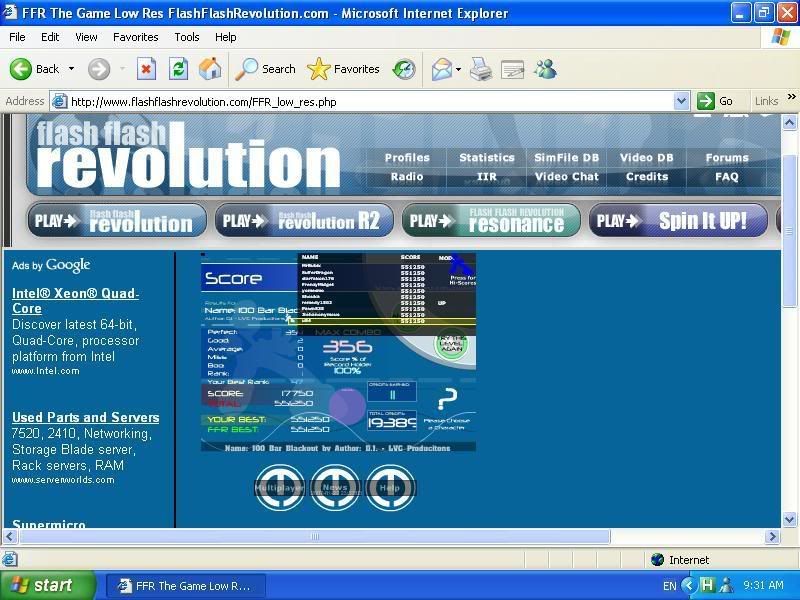Open the Video DB link
Screen dimensions: 800x600
click(x=646, y=158)
